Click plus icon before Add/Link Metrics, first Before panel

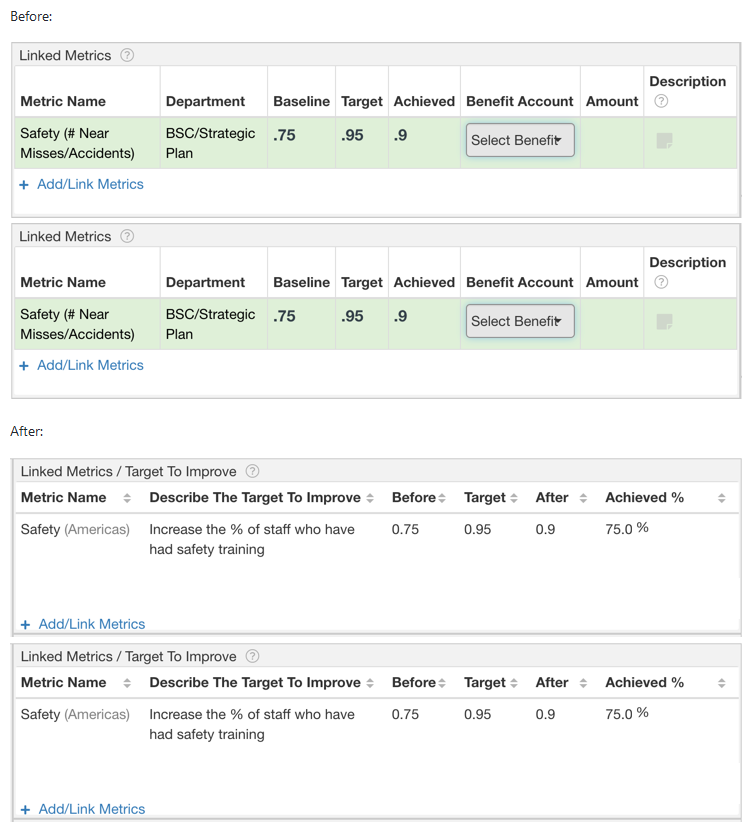pos(24,185)
